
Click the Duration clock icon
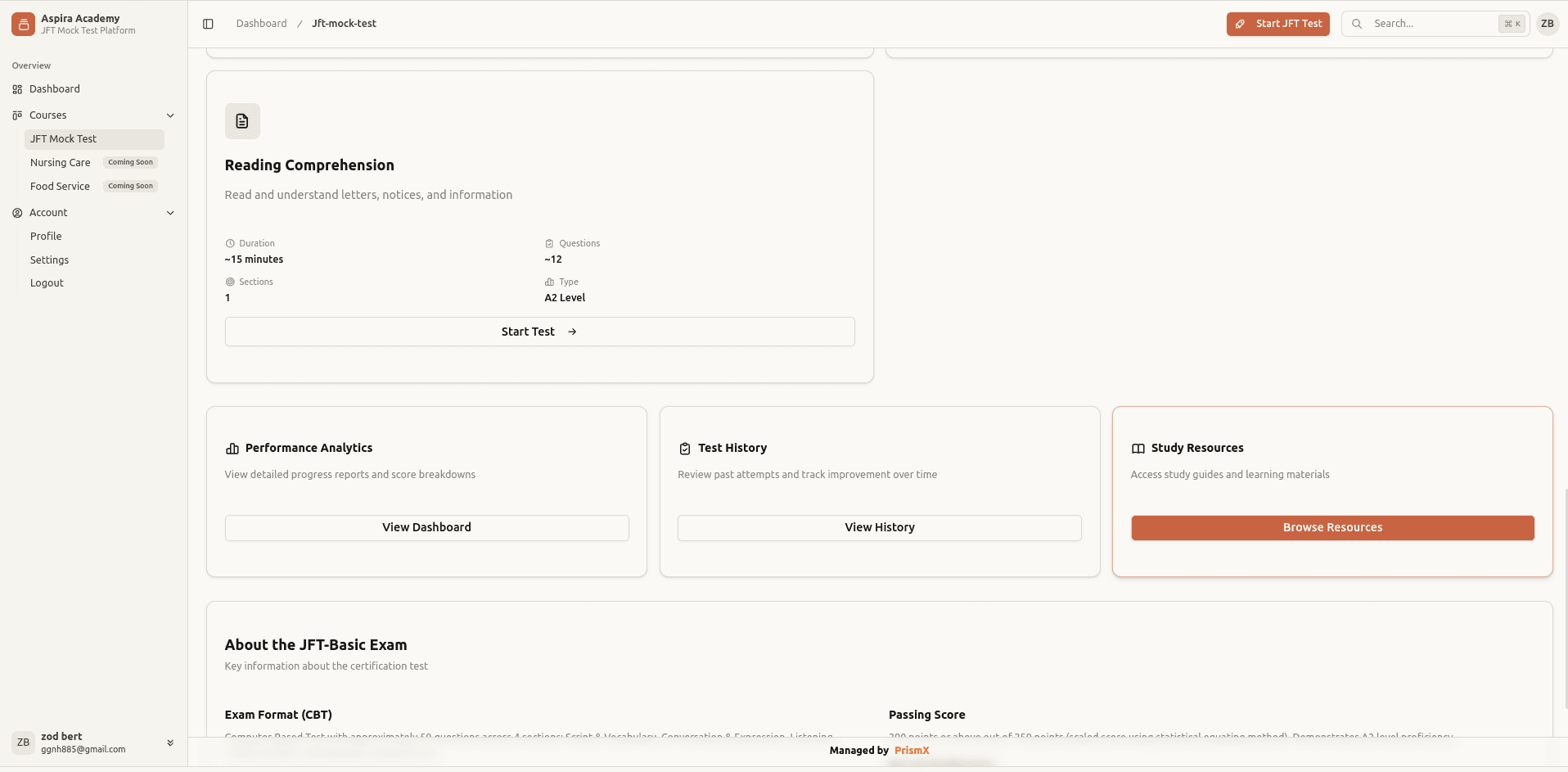230,244
